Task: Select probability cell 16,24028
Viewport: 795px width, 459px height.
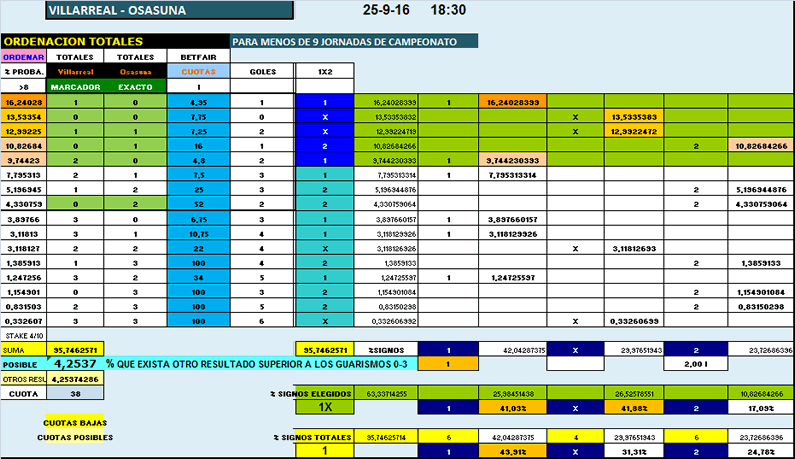Action: [23, 102]
